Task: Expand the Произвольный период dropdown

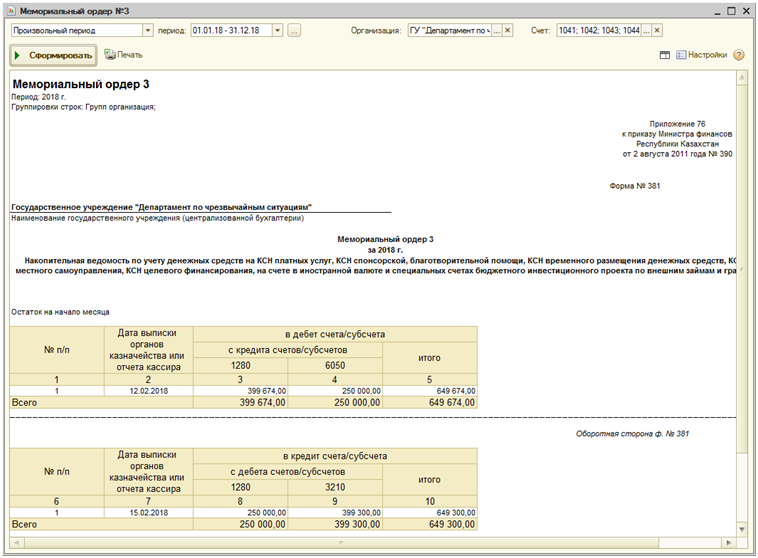Action: click(148, 31)
